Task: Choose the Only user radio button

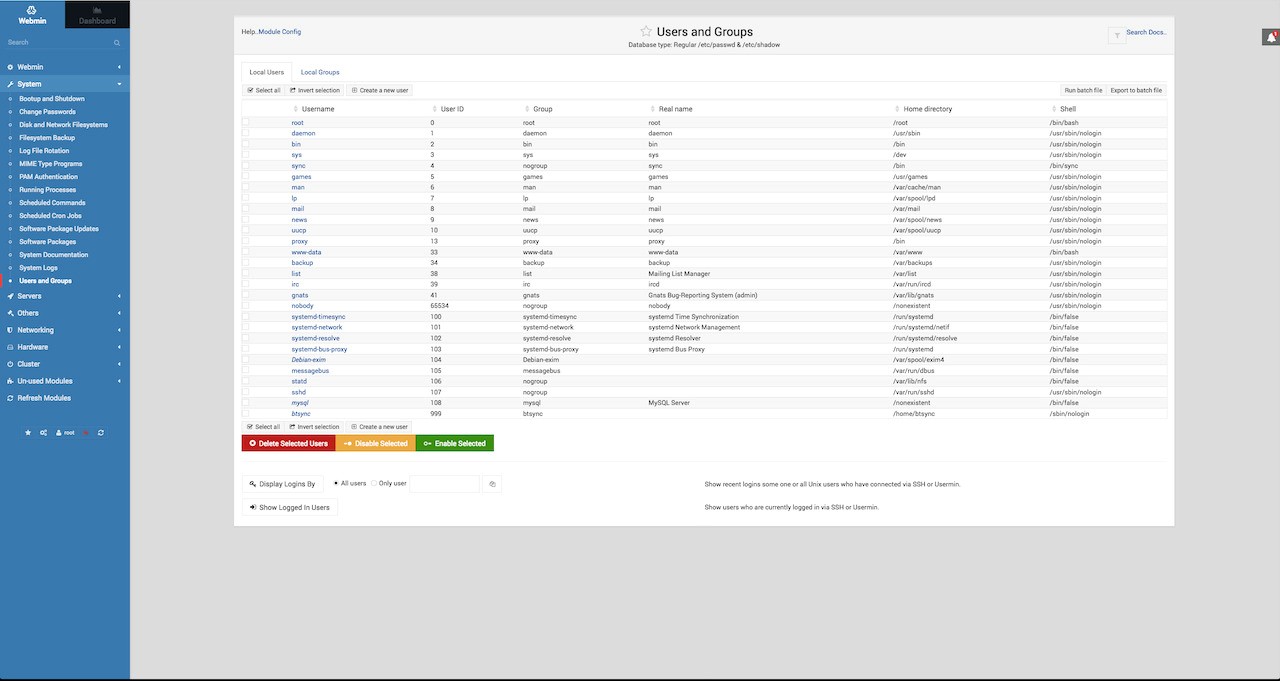Action: (372, 483)
